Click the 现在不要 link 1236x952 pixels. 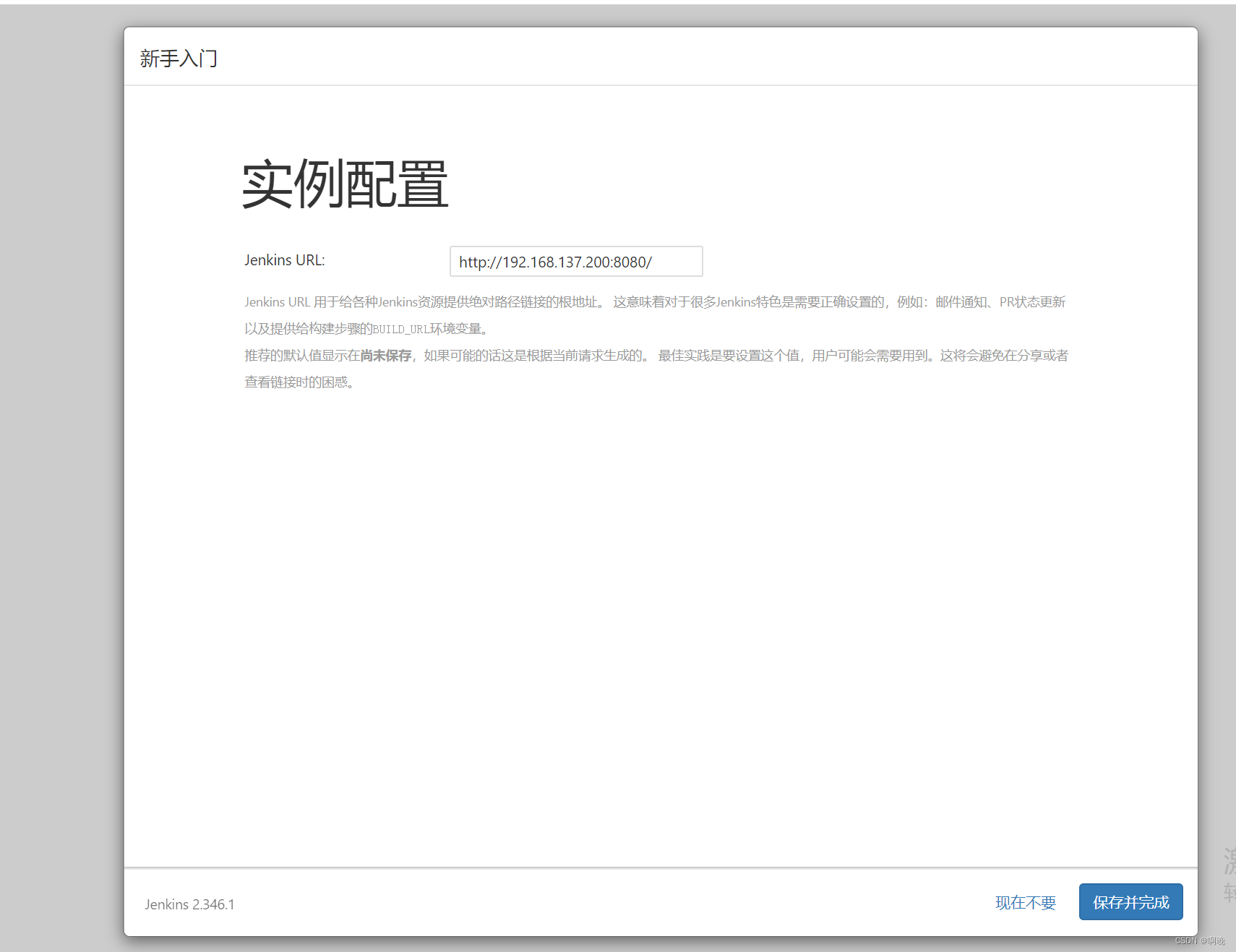1025,902
